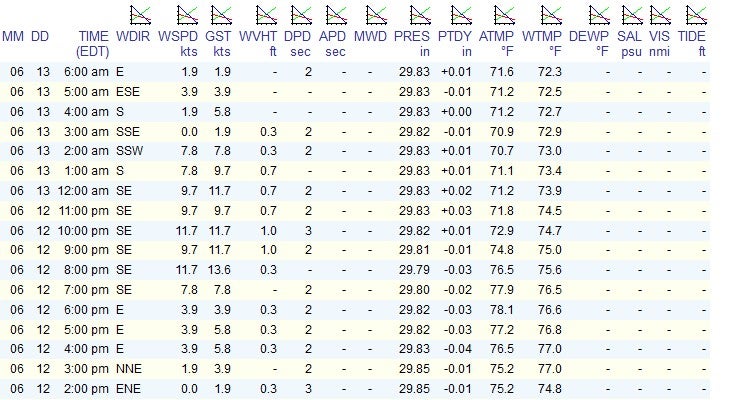Open the plot icon above GST
Screen dimensions: 747x400
[x=222, y=15]
